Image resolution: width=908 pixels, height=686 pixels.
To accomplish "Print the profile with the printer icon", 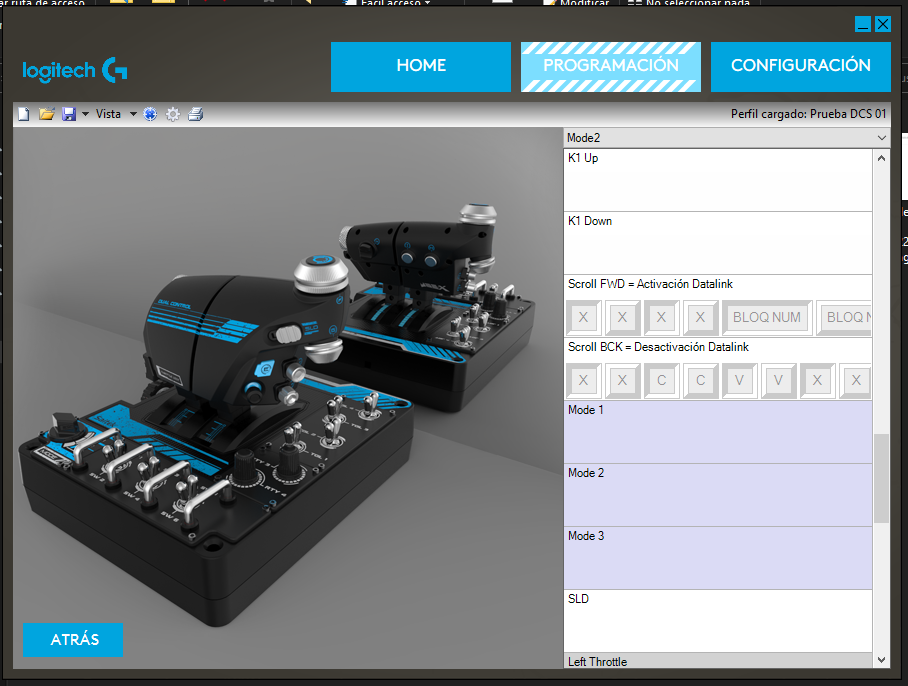I will (196, 115).
